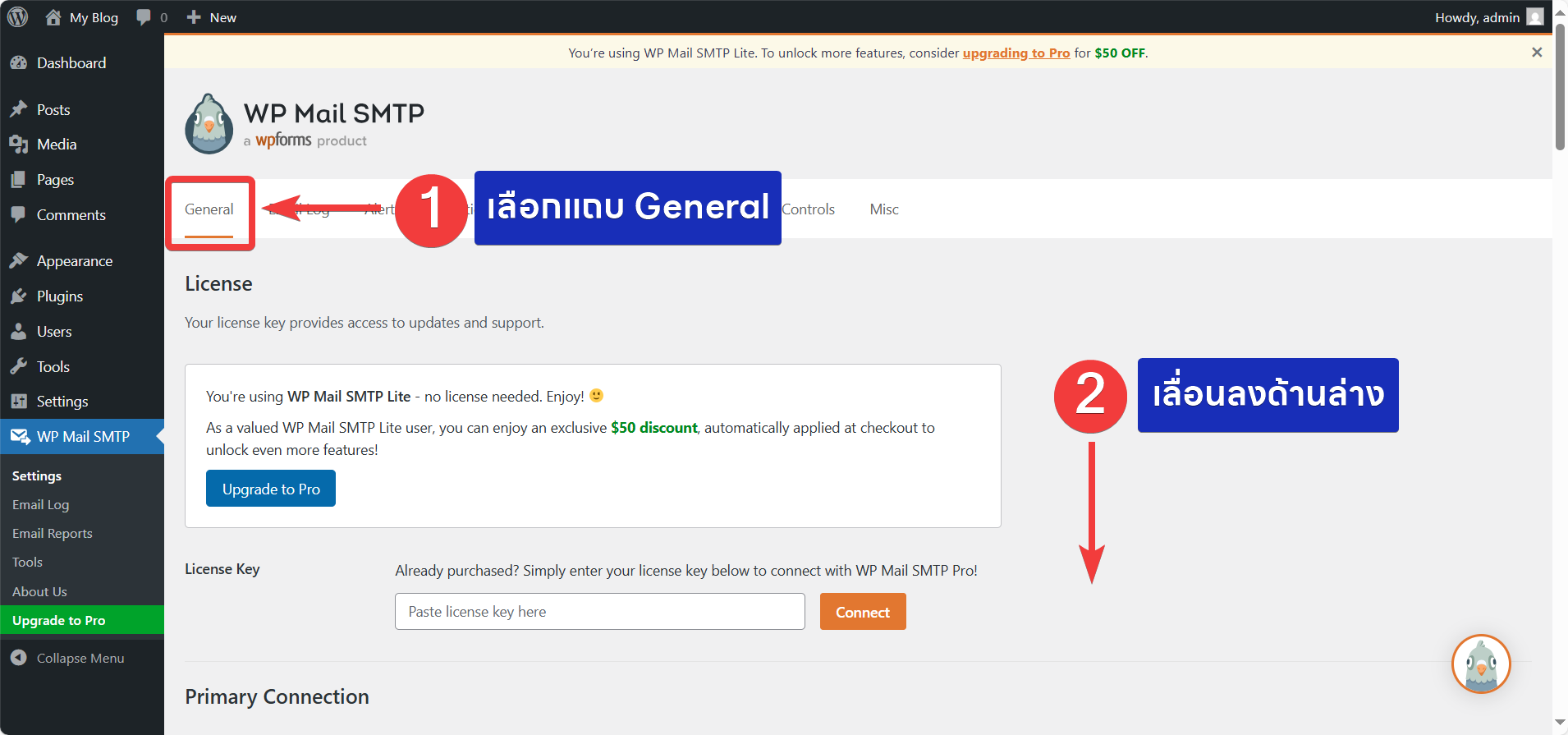1568x735 pixels.
Task: Open Howdy, admin account menu
Action: [x=1488, y=17]
